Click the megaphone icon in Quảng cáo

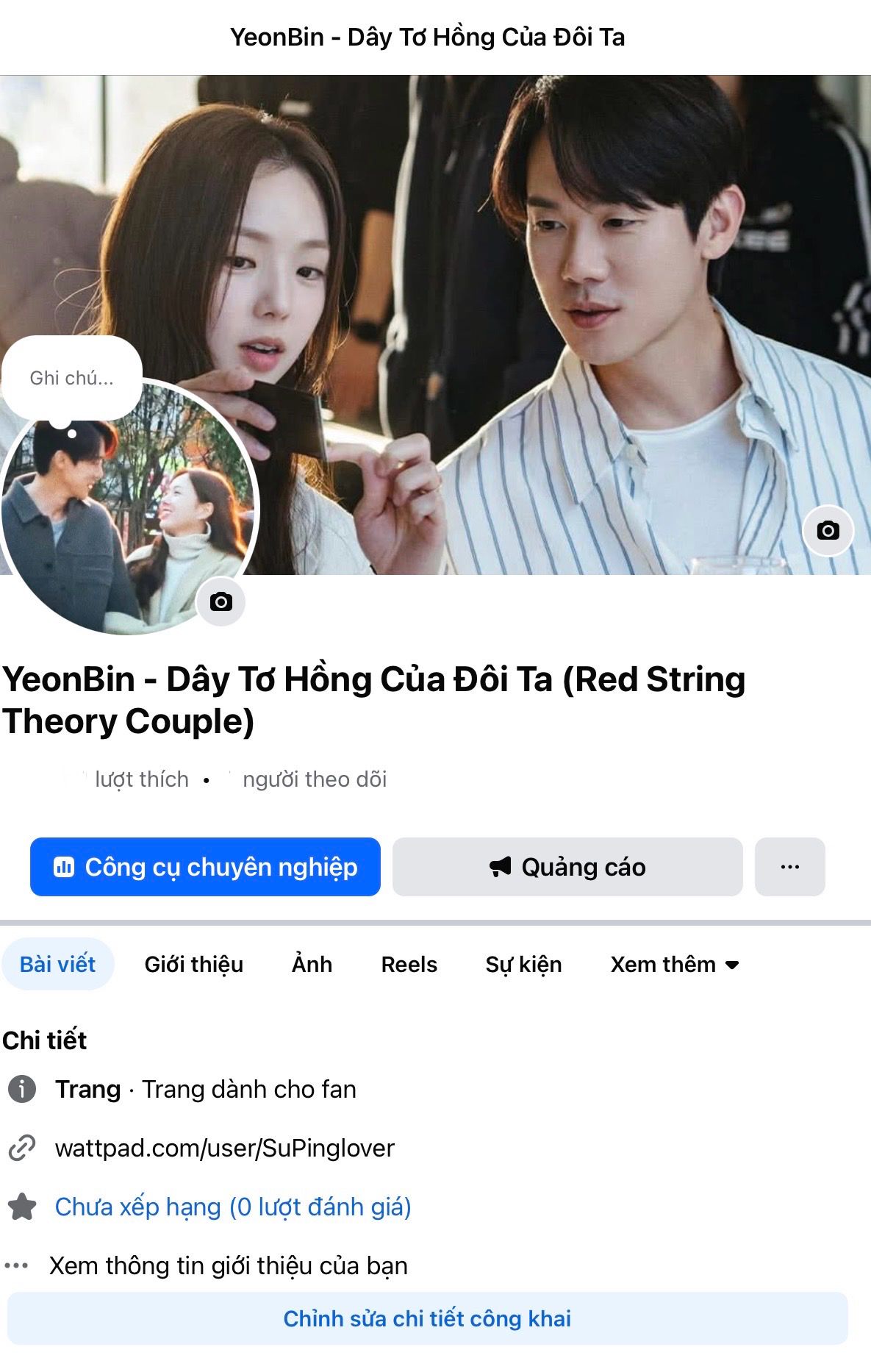click(501, 867)
